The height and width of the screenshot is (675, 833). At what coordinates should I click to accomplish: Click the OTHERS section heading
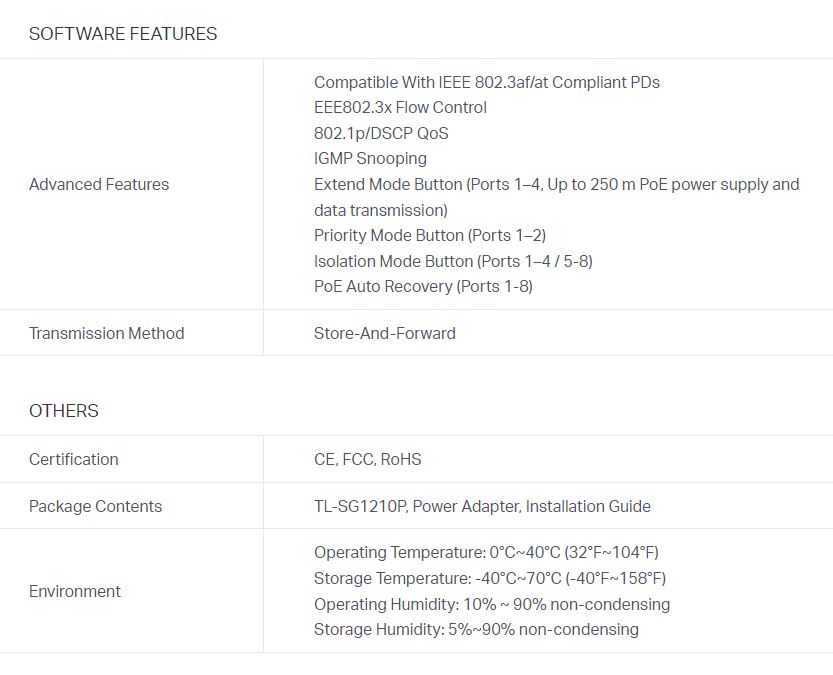pyautogui.click(x=64, y=411)
